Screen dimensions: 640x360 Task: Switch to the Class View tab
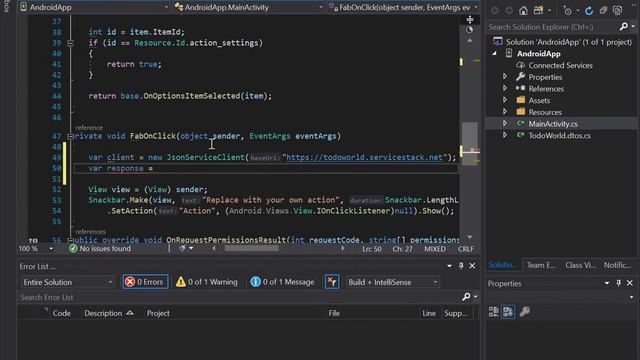[x=580, y=265]
